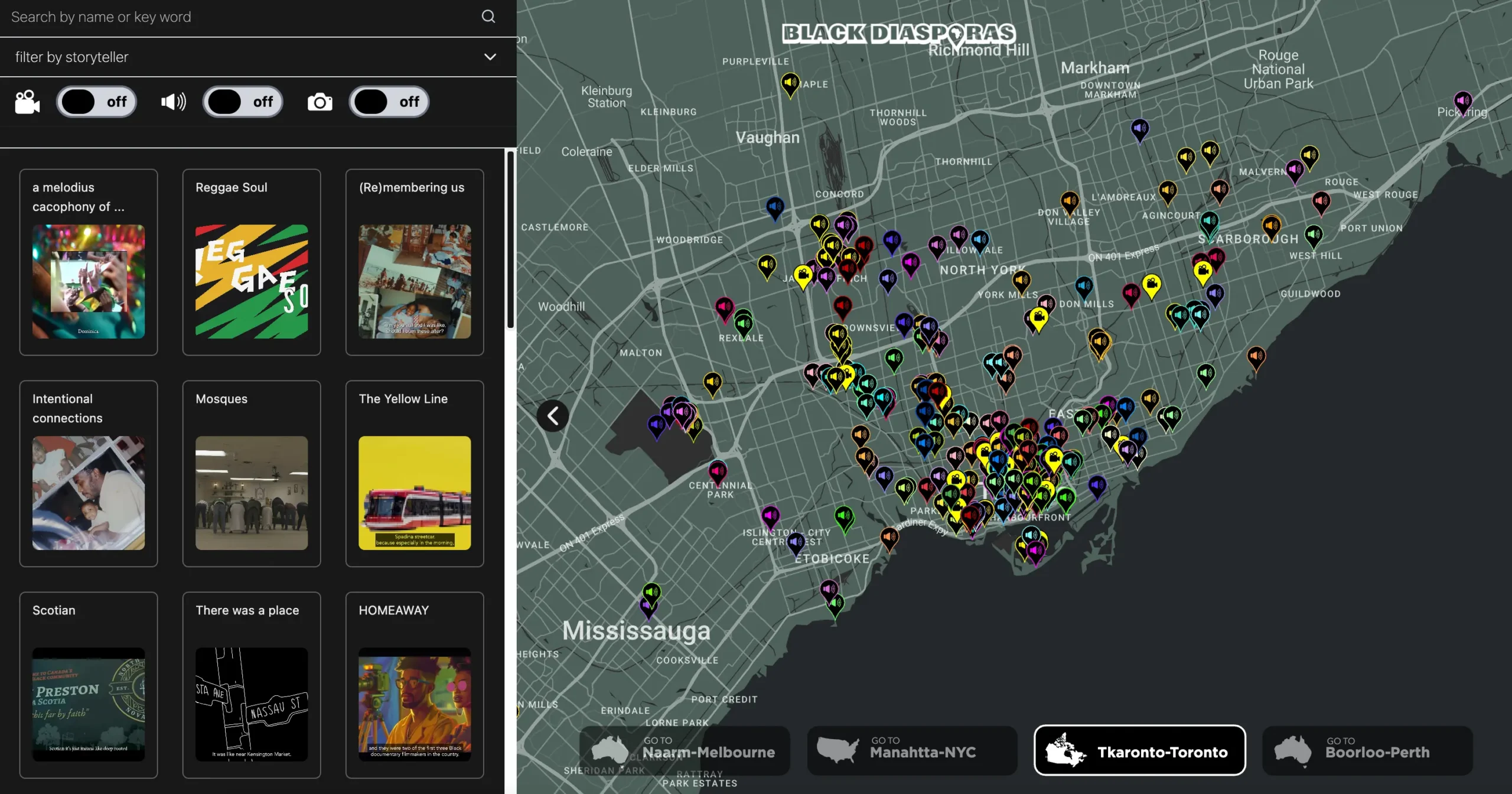
Task: Click the photo camera filter icon
Action: (x=320, y=102)
